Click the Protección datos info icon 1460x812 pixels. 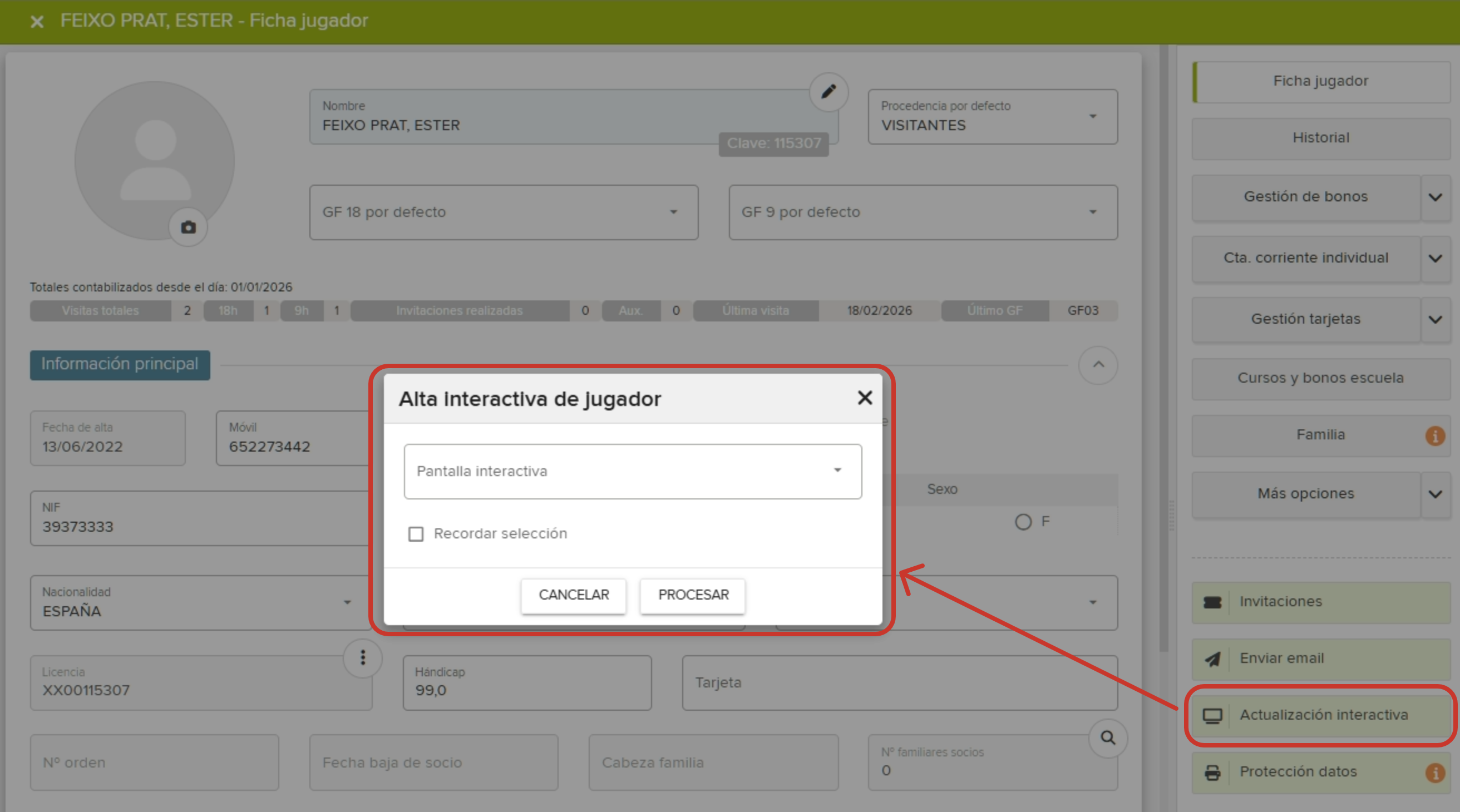(x=1434, y=773)
